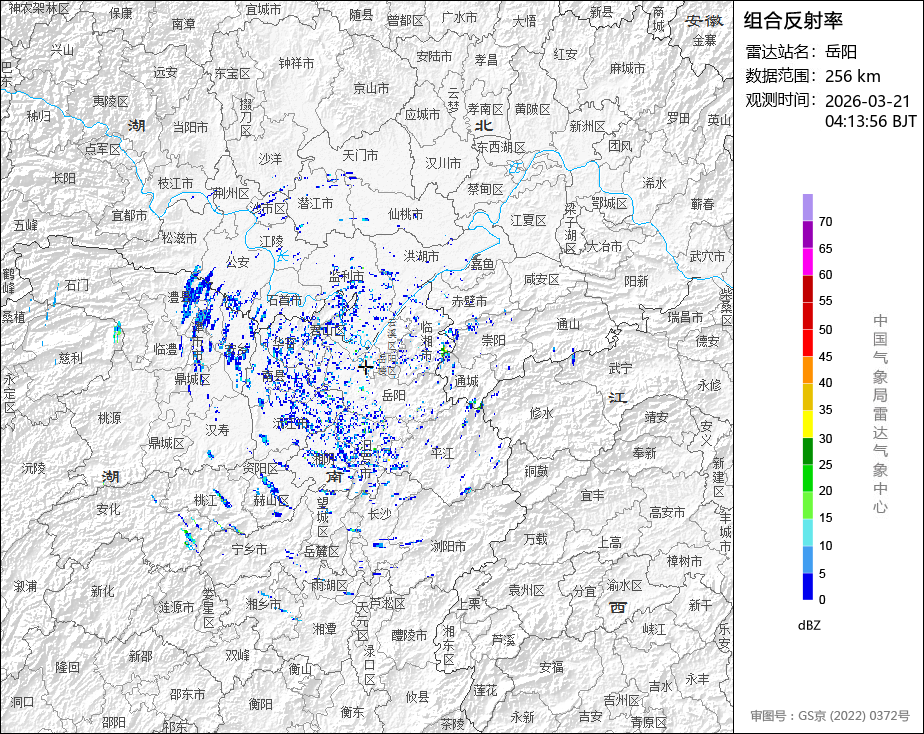Click the 组合反射率 title

coord(793,21)
